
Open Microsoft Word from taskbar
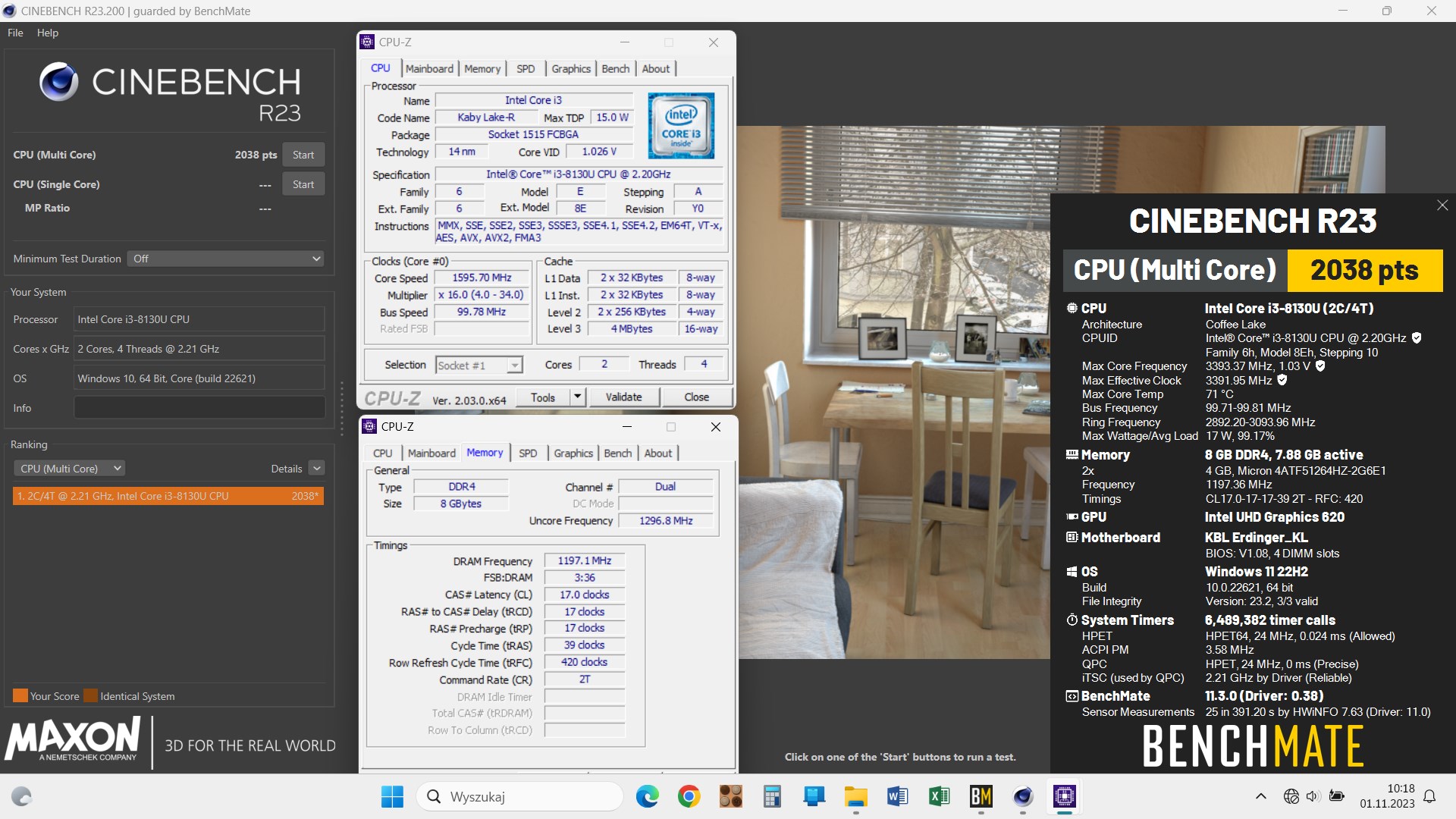click(897, 796)
